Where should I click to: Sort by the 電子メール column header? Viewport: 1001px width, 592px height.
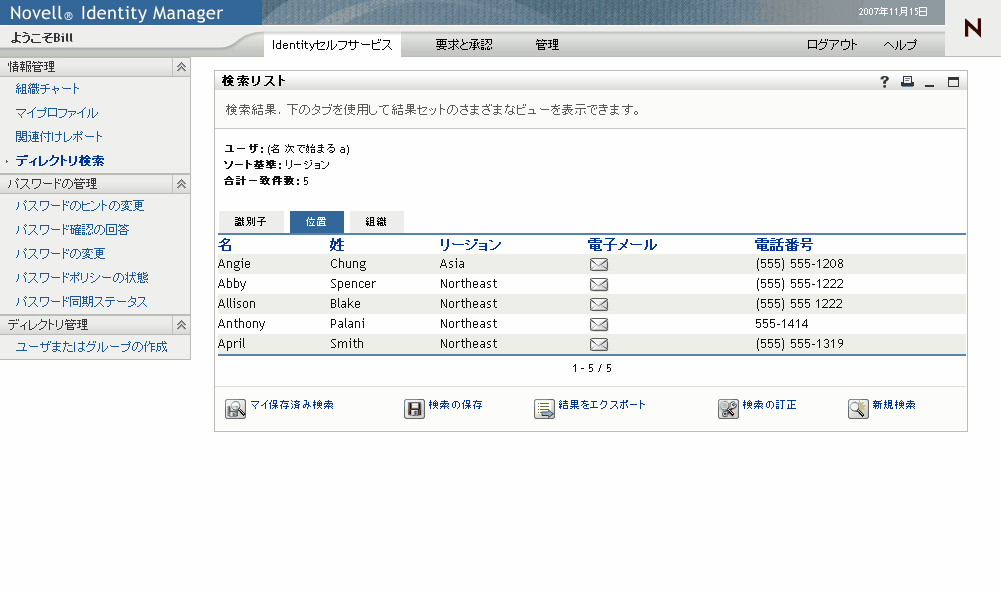[x=622, y=245]
